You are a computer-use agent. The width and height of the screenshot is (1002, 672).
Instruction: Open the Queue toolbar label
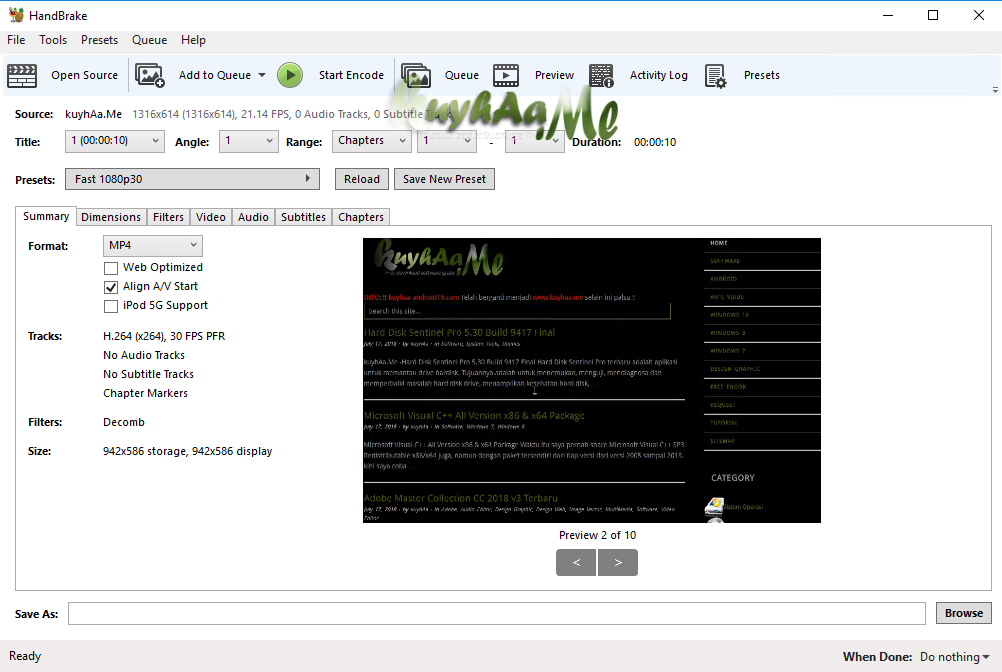[461, 75]
